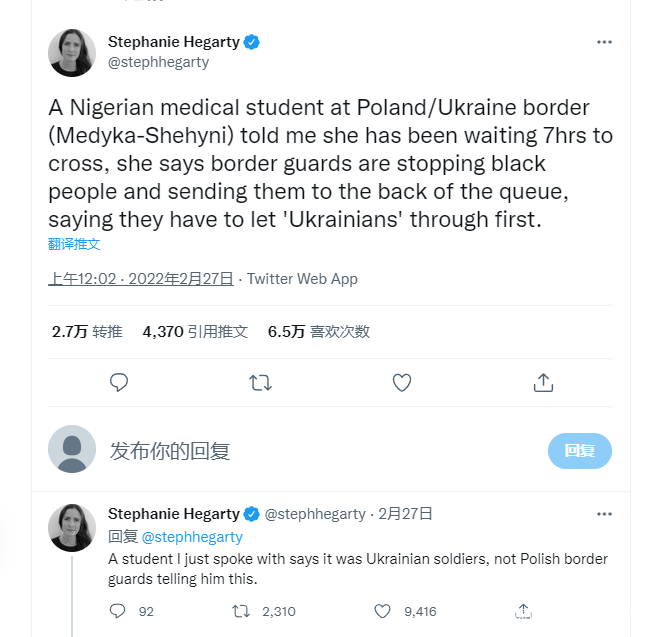Click the retweet icon on main tweet
This screenshot has width=651, height=637.
click(x=260, y=382)
